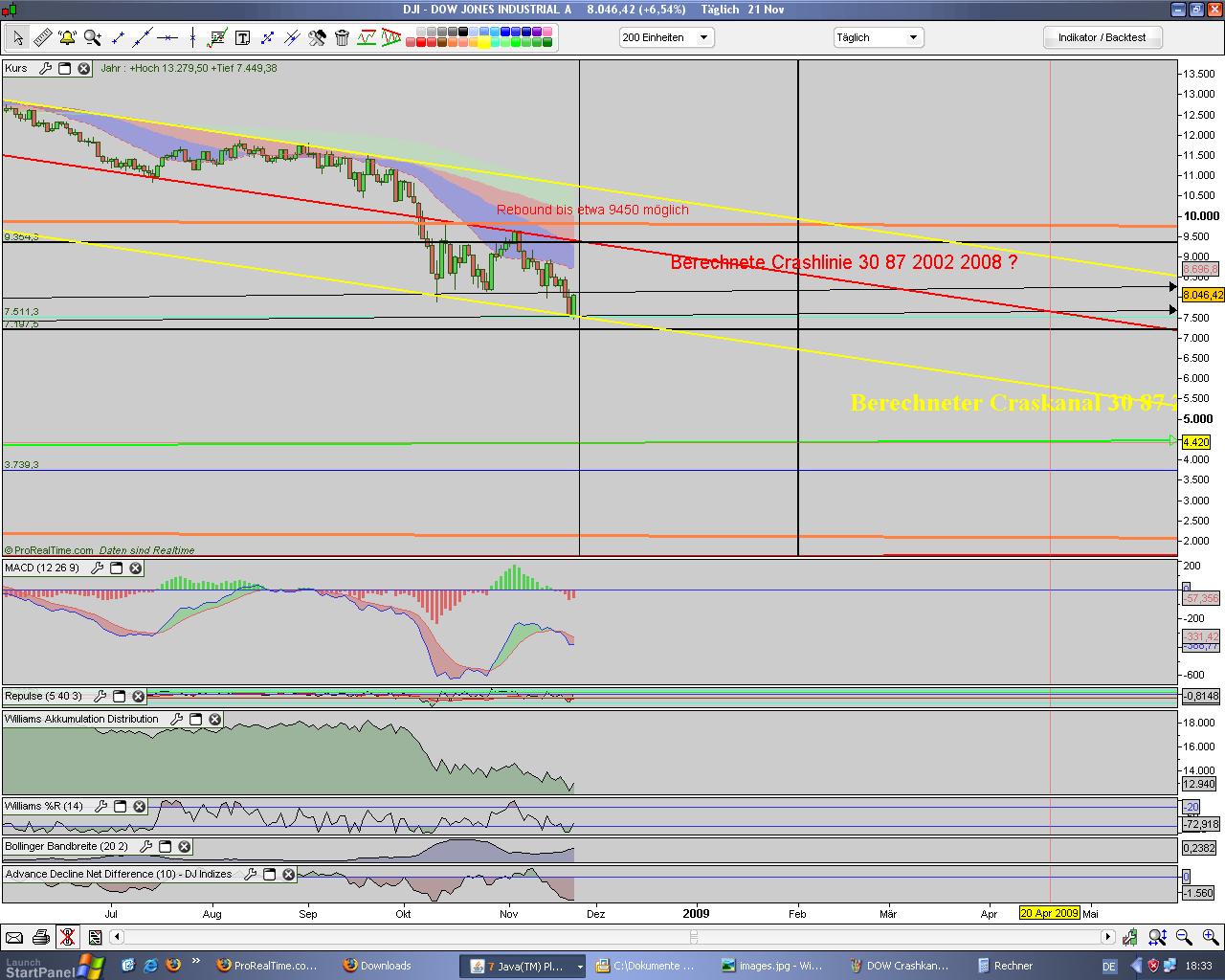Remove the Bollinger Bandbreite panel
The height and width of the screenshot is (980, 1225).
[x=185, y=847]
